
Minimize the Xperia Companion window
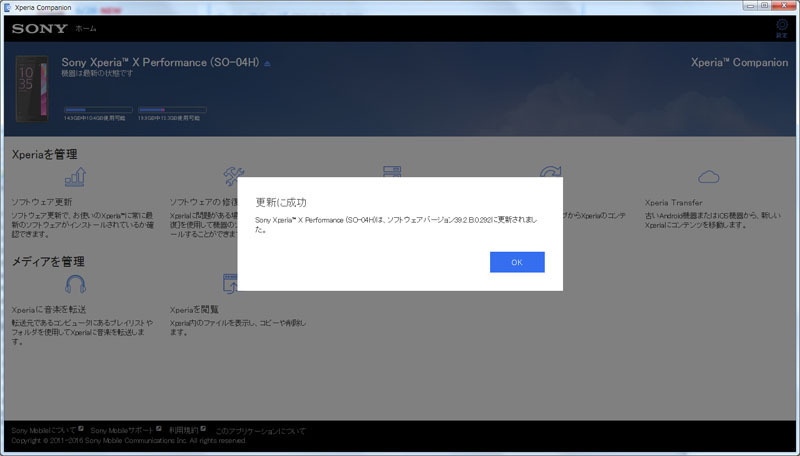pyautogui.click(x=750, y=6)
